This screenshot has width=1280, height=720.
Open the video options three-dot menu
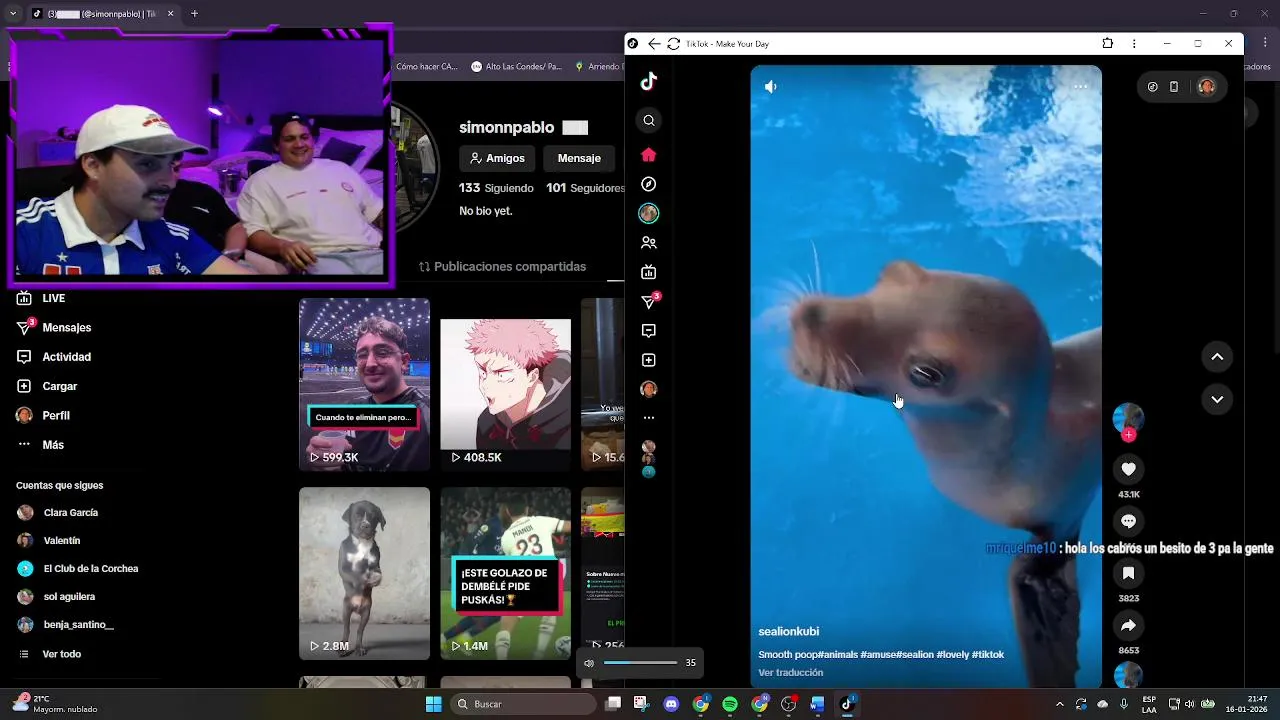[1080, 87]
